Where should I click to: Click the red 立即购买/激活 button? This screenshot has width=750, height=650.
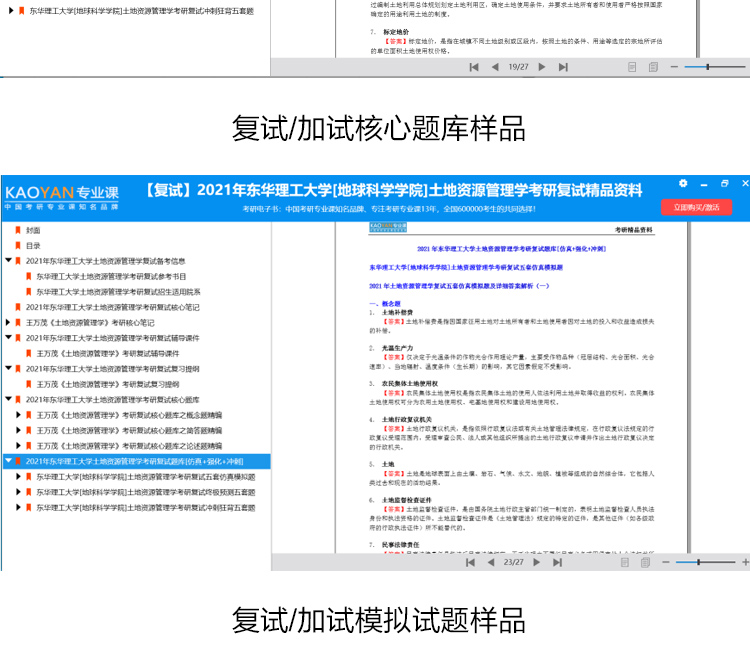[696, 207]
